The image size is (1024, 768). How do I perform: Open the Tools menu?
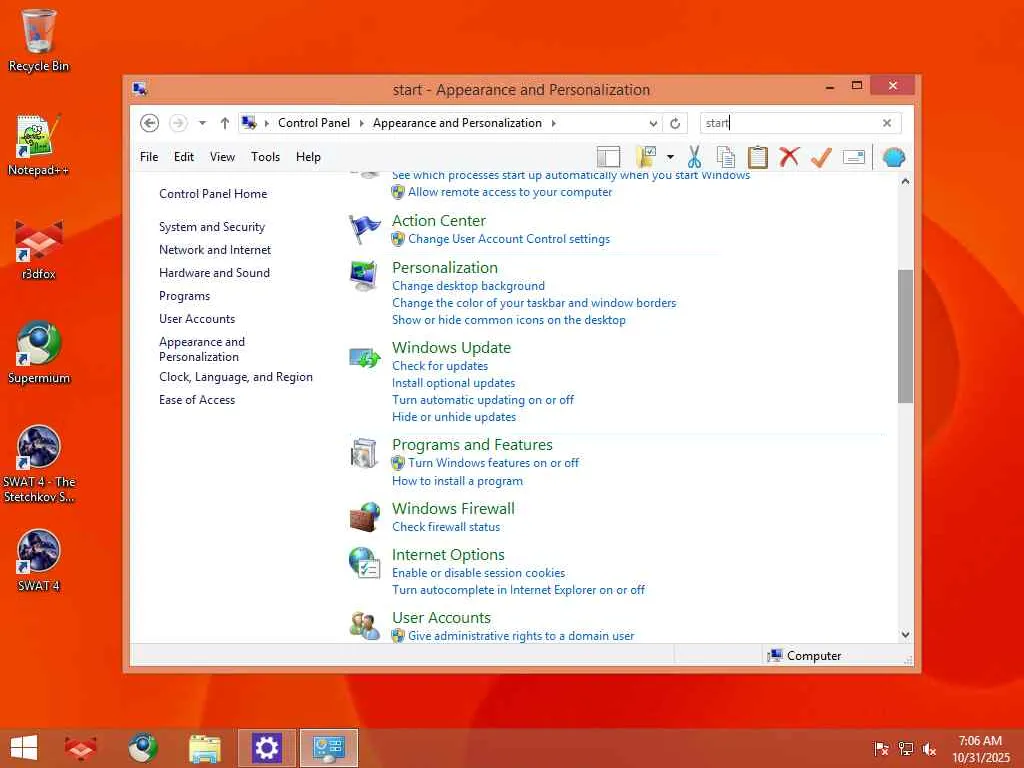265,157
